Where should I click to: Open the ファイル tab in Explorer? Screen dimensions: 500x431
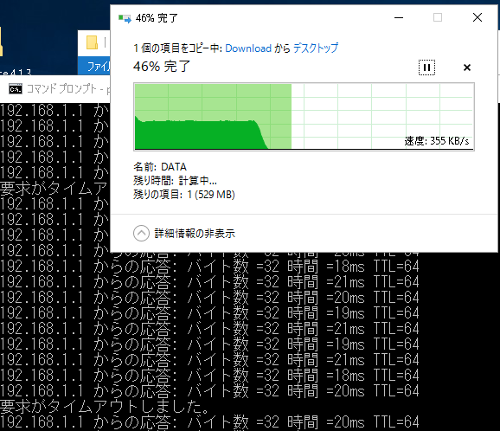point(97,67)
